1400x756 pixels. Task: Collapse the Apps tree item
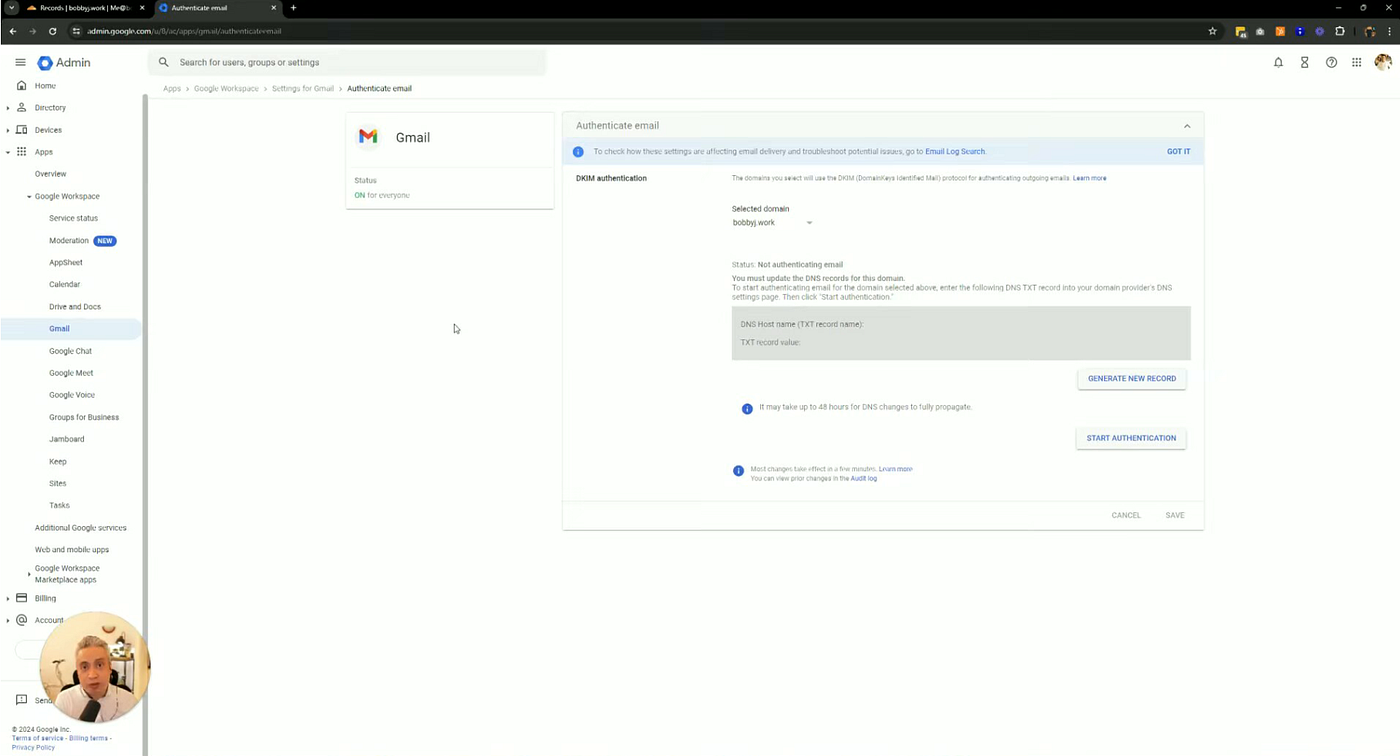tap(8, 152)
